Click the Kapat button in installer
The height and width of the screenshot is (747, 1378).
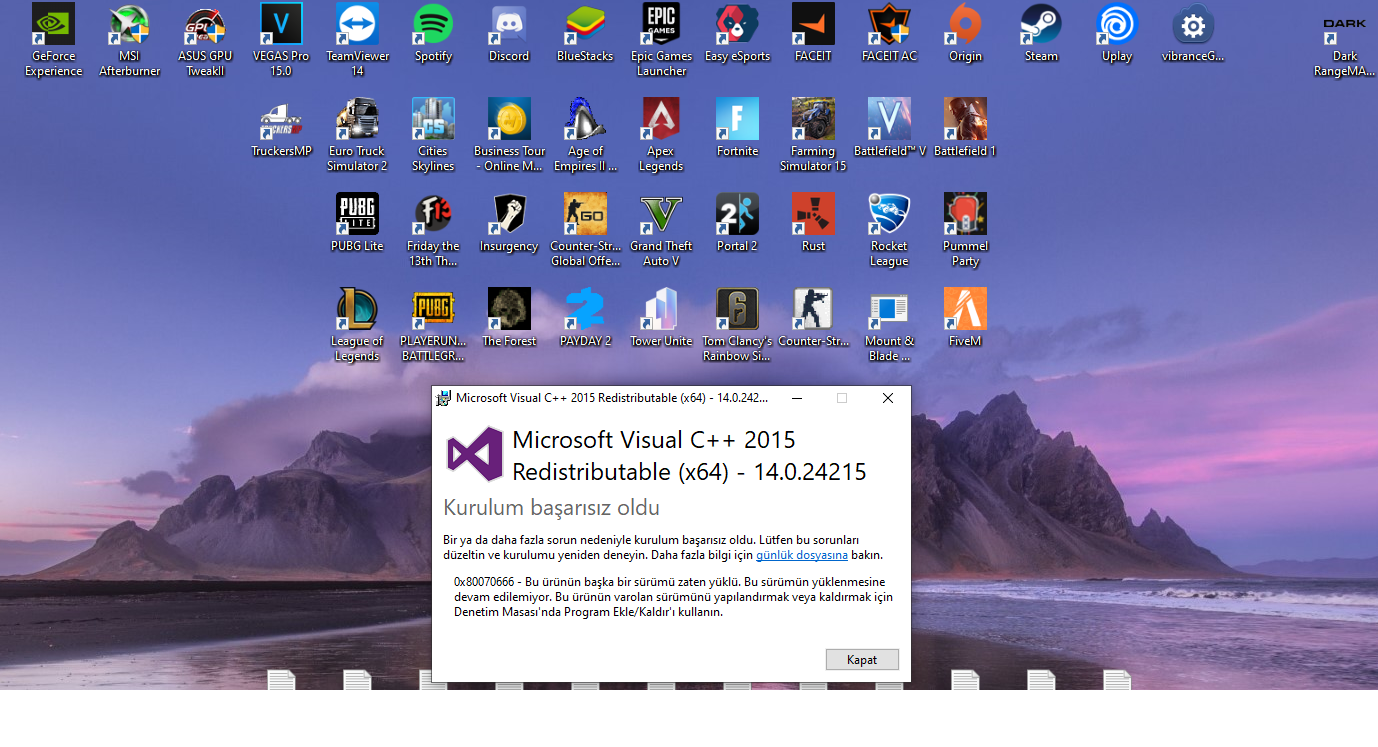(862, 660)
